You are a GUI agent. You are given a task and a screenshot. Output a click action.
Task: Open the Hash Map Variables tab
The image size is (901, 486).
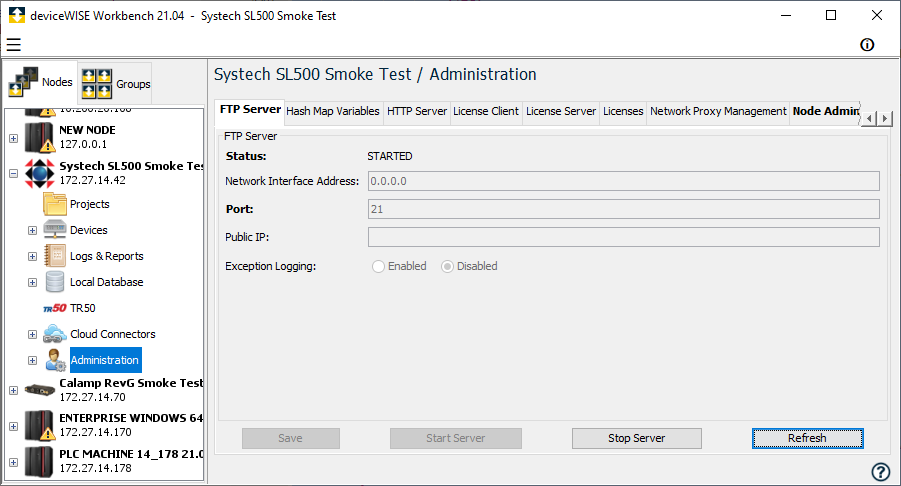pyautogui.click(x=333, y=111)
